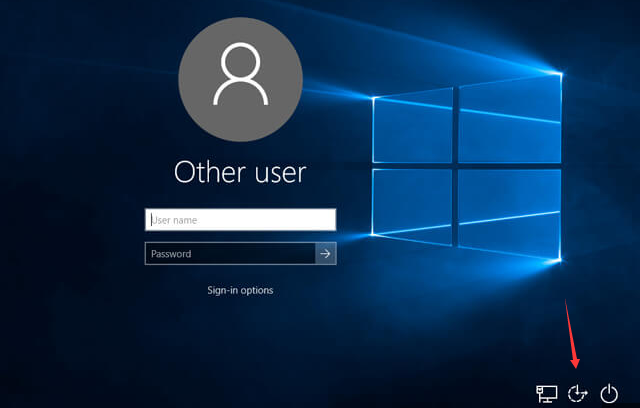Open Sign-in options
Viewport: 640px width, 408px height.
click(240, 290)
